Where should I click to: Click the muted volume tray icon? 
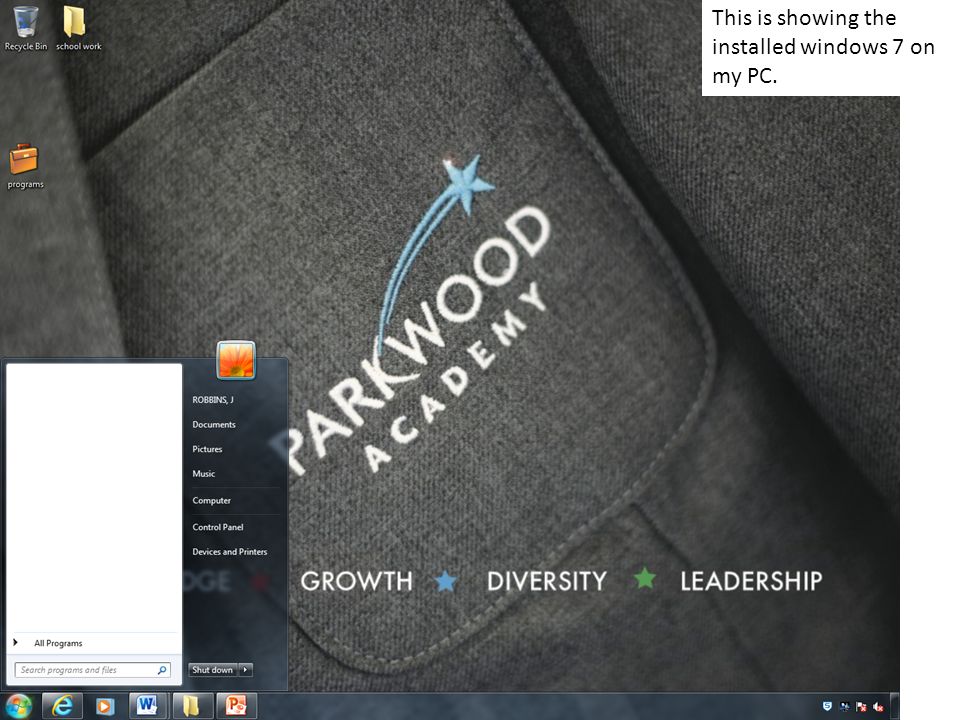pos(878,707)
